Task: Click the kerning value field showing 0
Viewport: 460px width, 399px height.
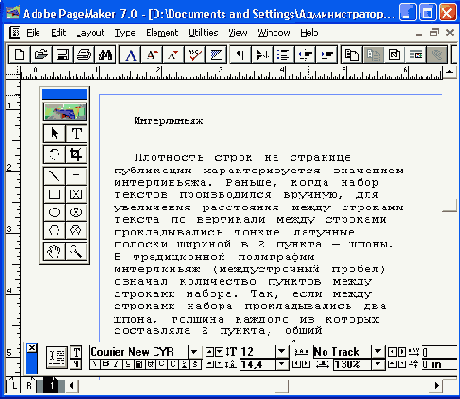Action: pos(439,352)
